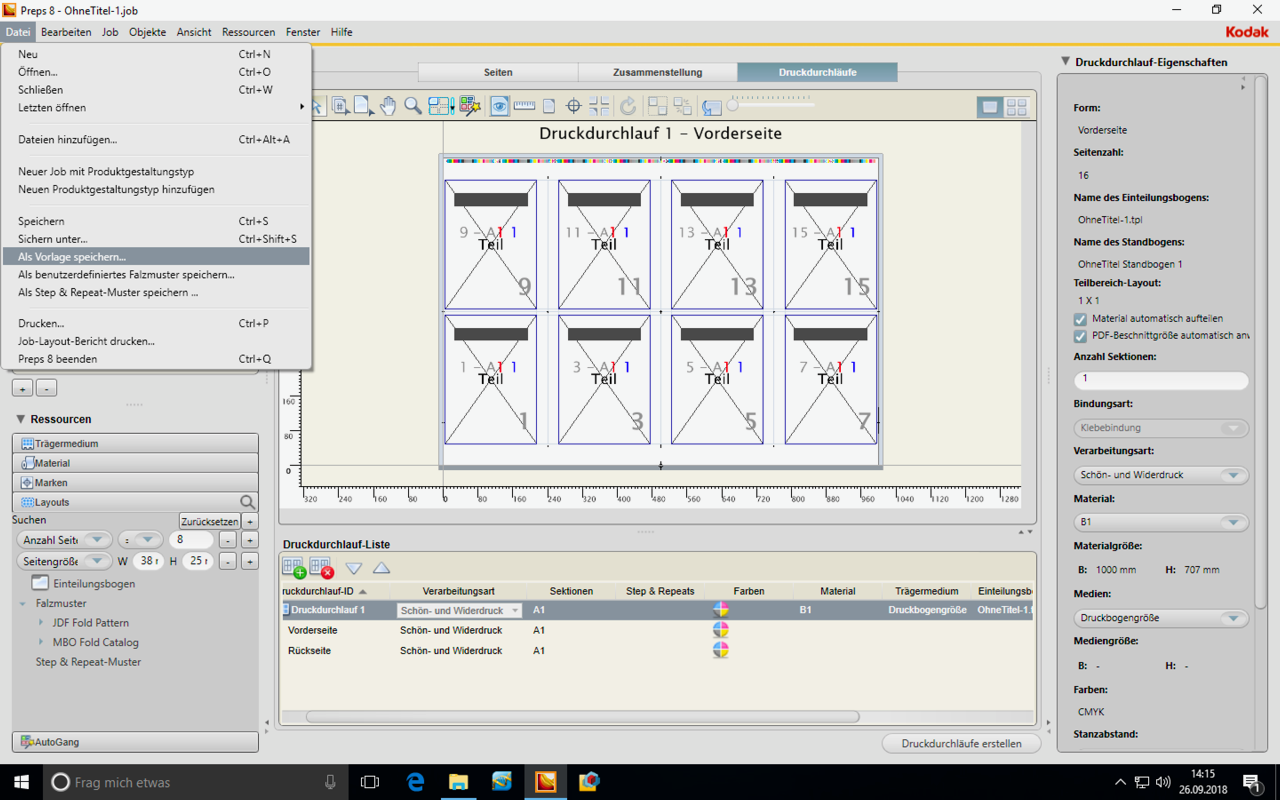The height and width of the screenshot is (800, 1280).
Task: Toggle the eye preview icon
Action: (499, 106)
